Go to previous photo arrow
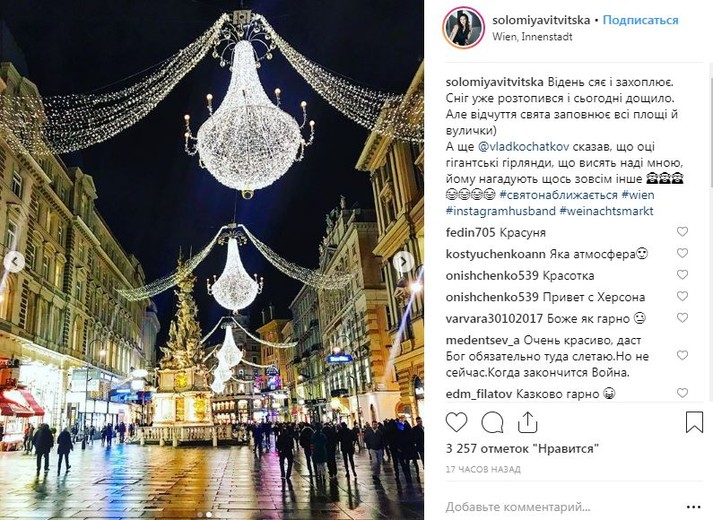The width and height of the screenshot is (713, 520). point(15,262)
